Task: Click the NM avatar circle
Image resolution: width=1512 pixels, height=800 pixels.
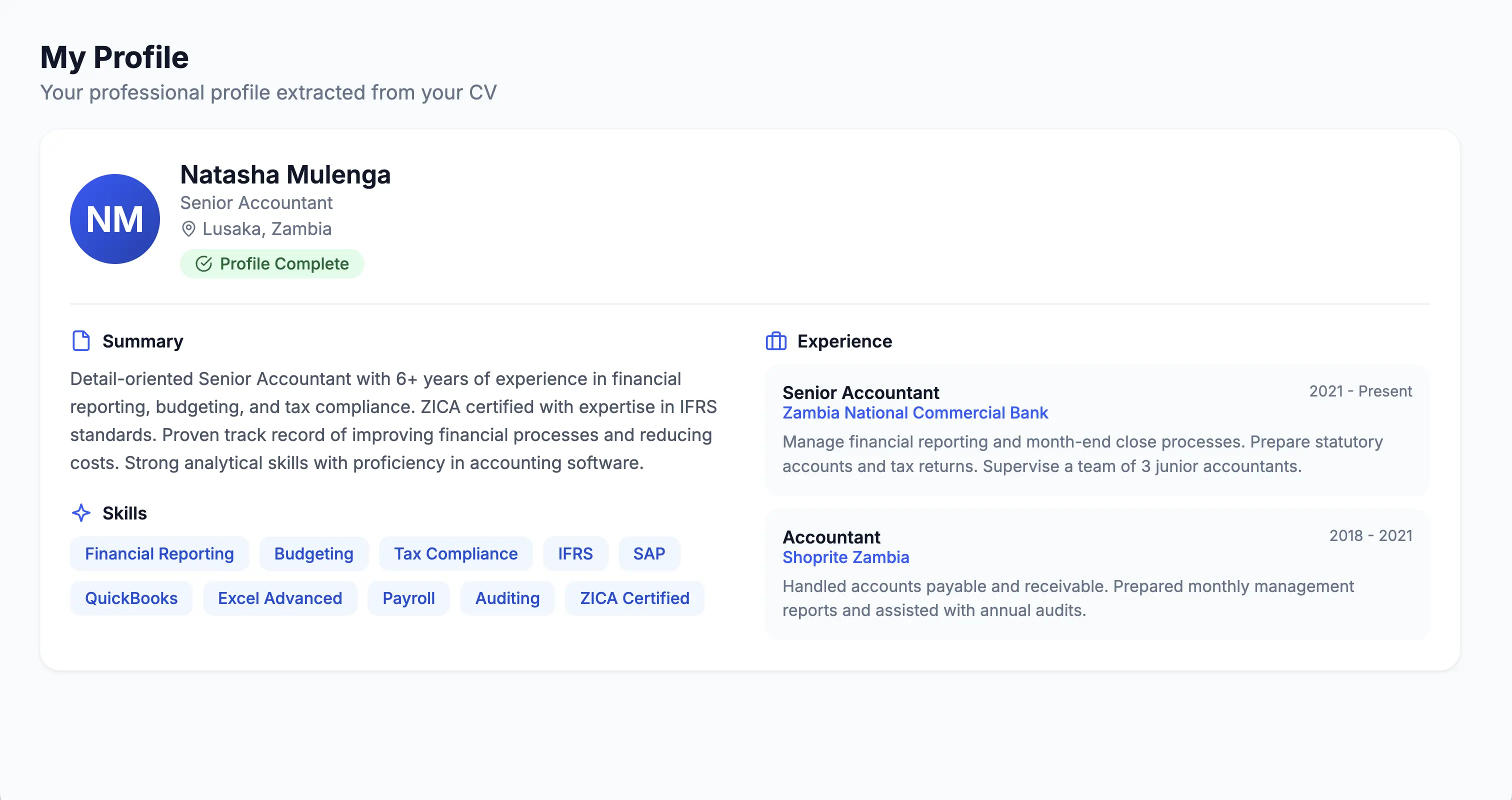Action: click(x=115, y=219)
